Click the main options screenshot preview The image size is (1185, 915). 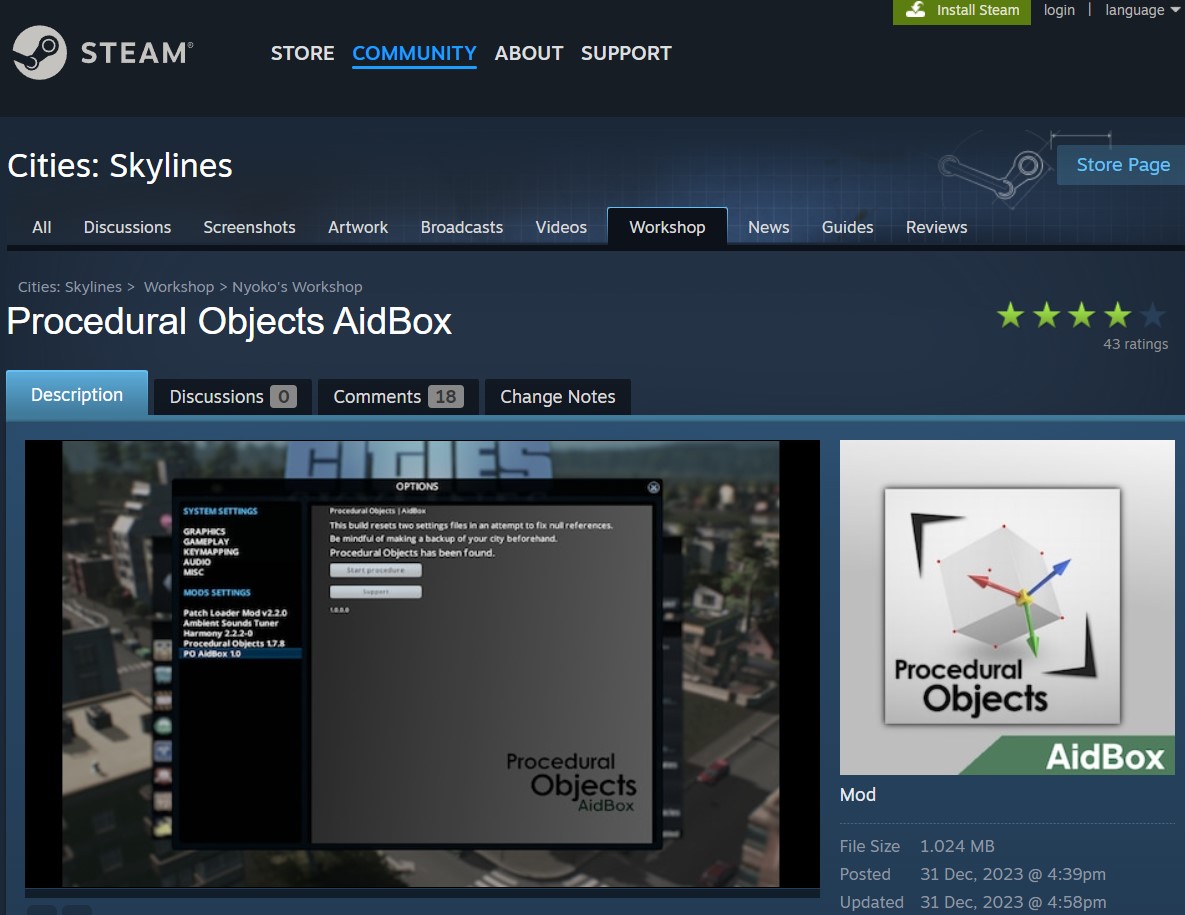click(422, 663)
